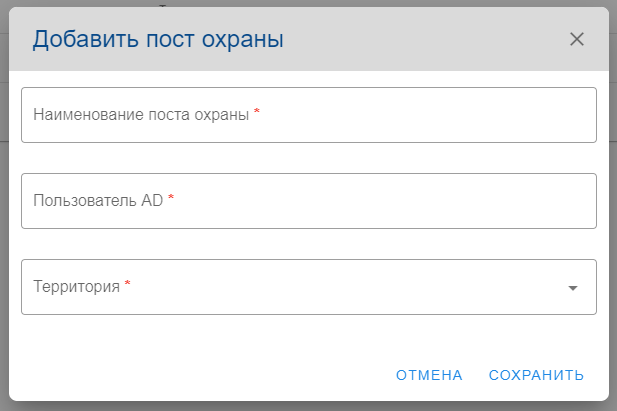Image resolution: width=617 pixels, height=411 pixels.
Task: Select the 'Территория' label text
Action: coord(77,286)
